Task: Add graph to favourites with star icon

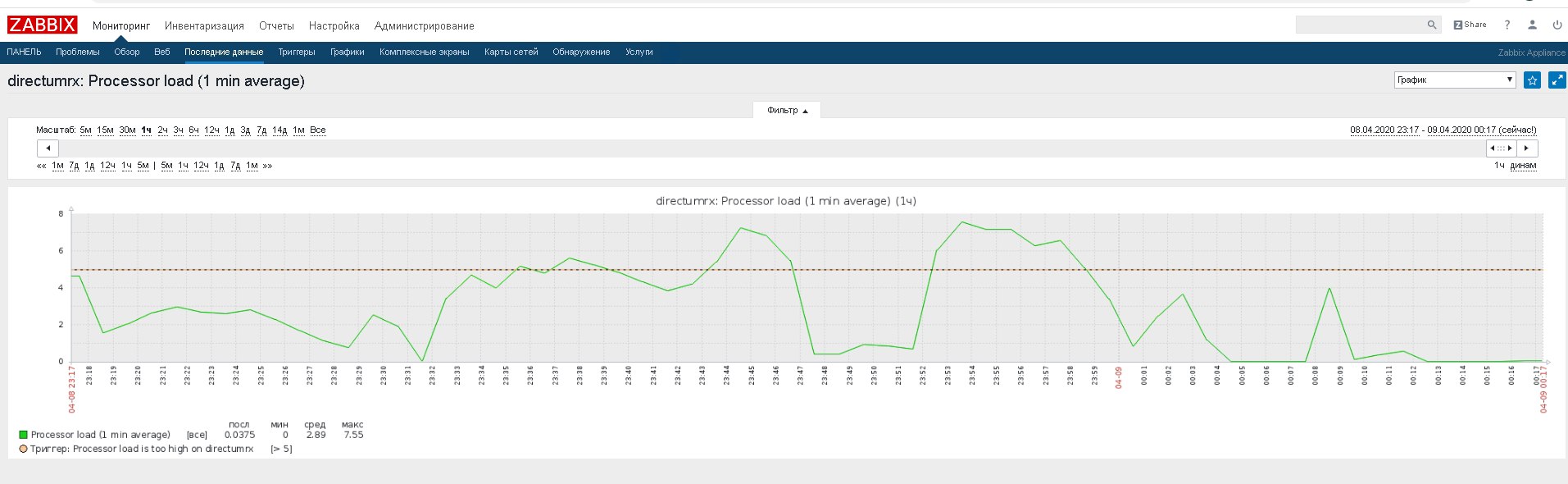Action: pos(1532,80)
